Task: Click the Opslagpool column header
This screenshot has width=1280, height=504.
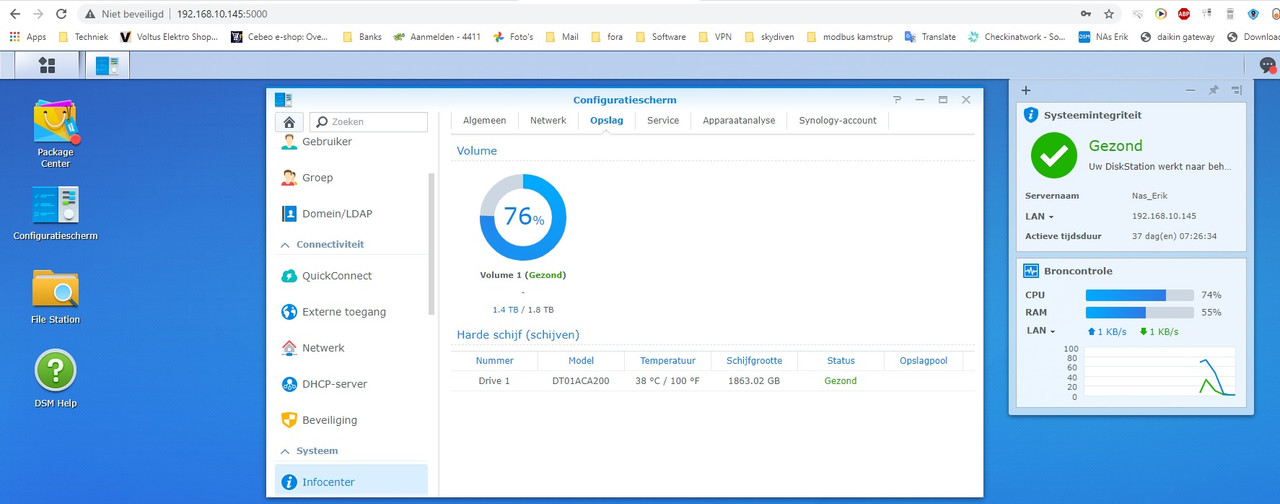Action: pyautogui.click(x=923, y=361)
